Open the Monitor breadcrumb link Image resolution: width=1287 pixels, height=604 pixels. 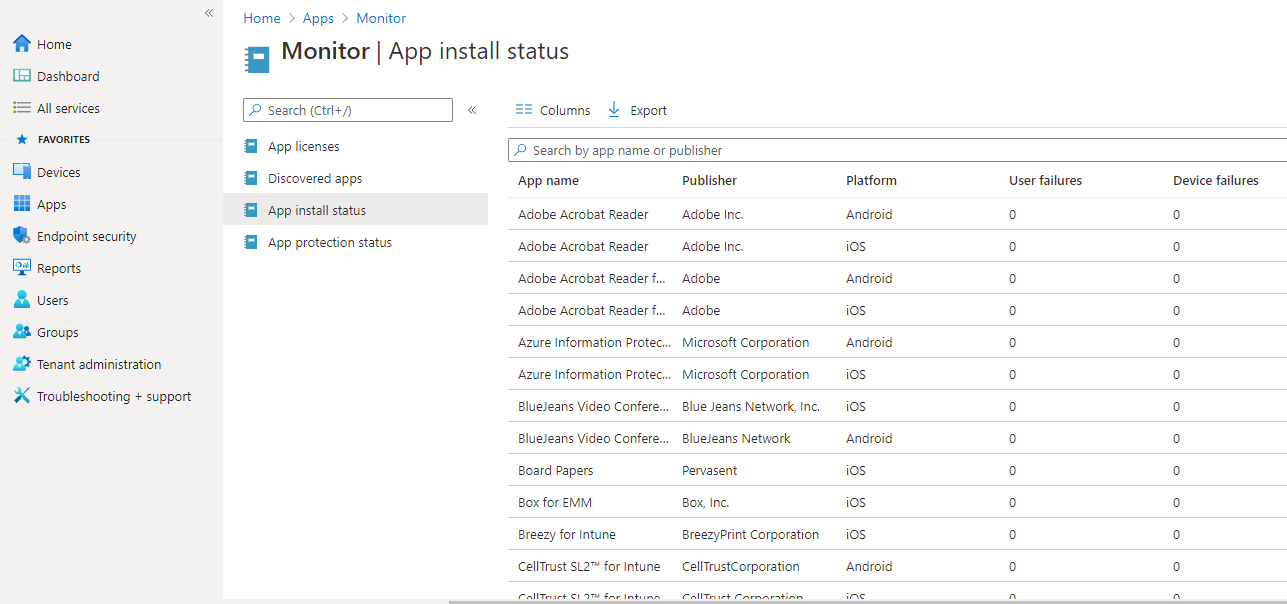[x=381, y=18]
